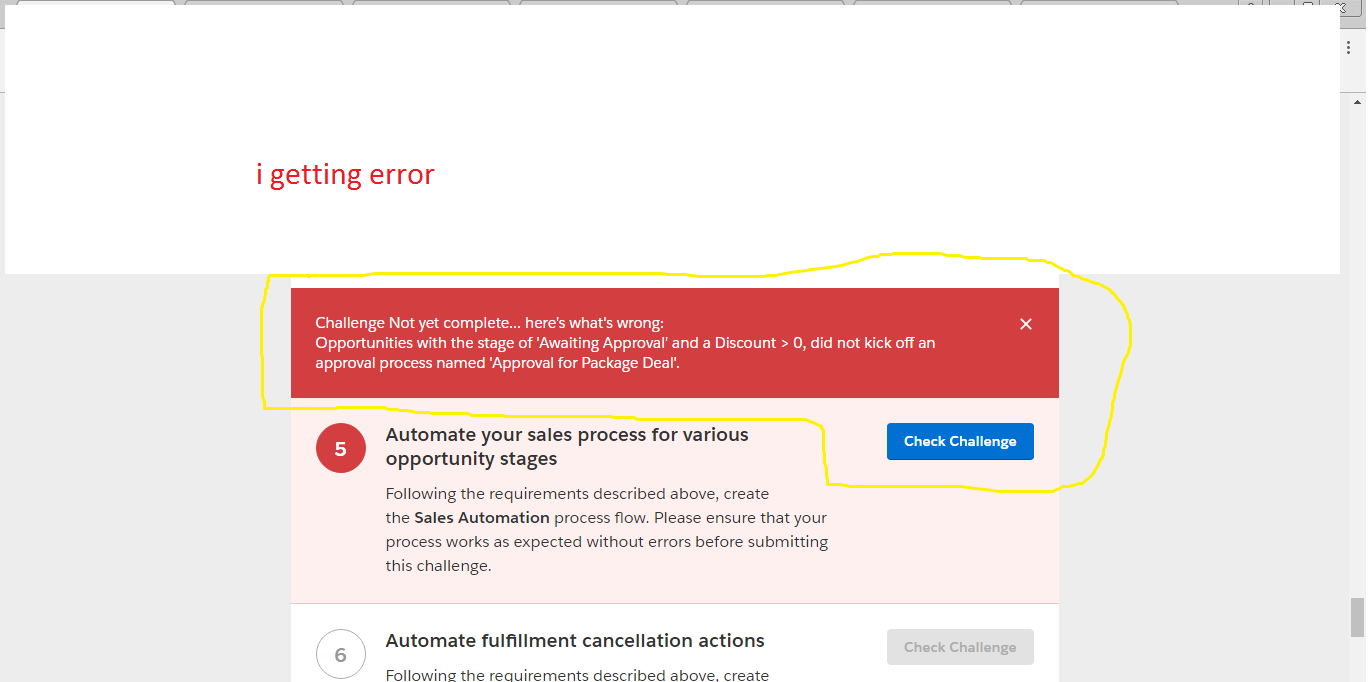Click the 'Challenge Not yet complete' message

489,323
